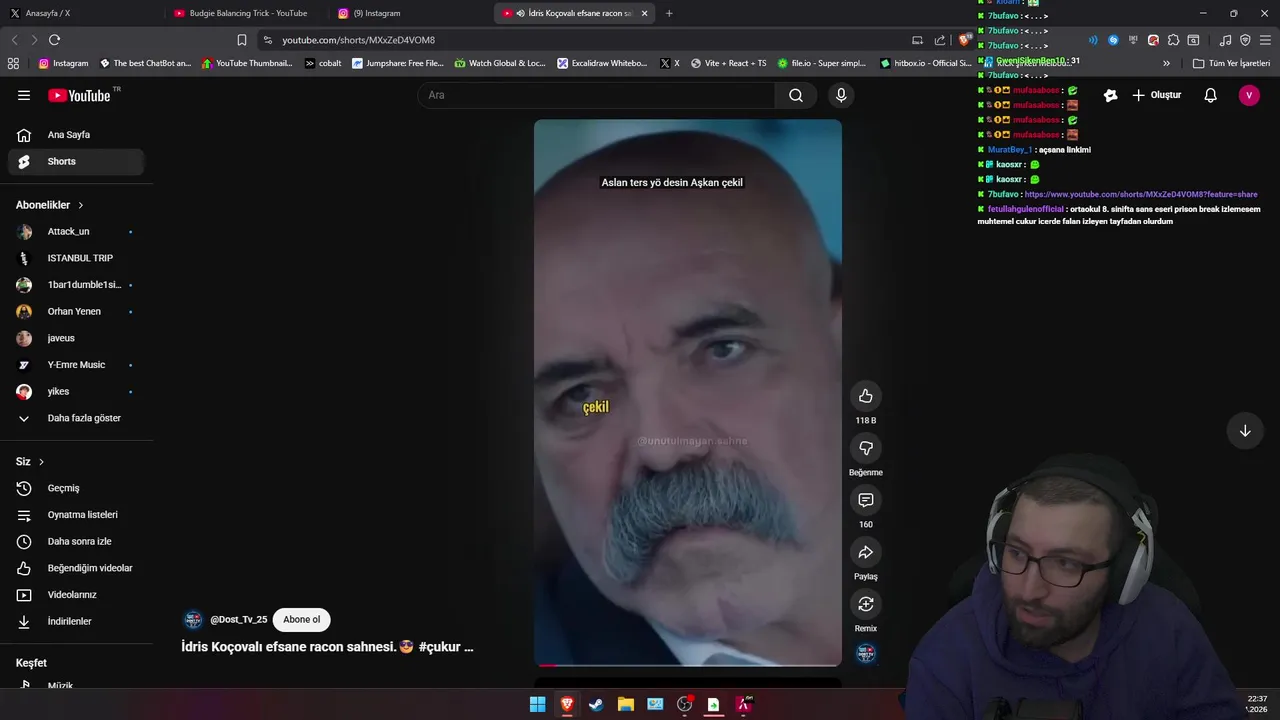The image size is (1280, 720).
Task: Open Orhan Yenen subscription channel
Action: [76, 311]
